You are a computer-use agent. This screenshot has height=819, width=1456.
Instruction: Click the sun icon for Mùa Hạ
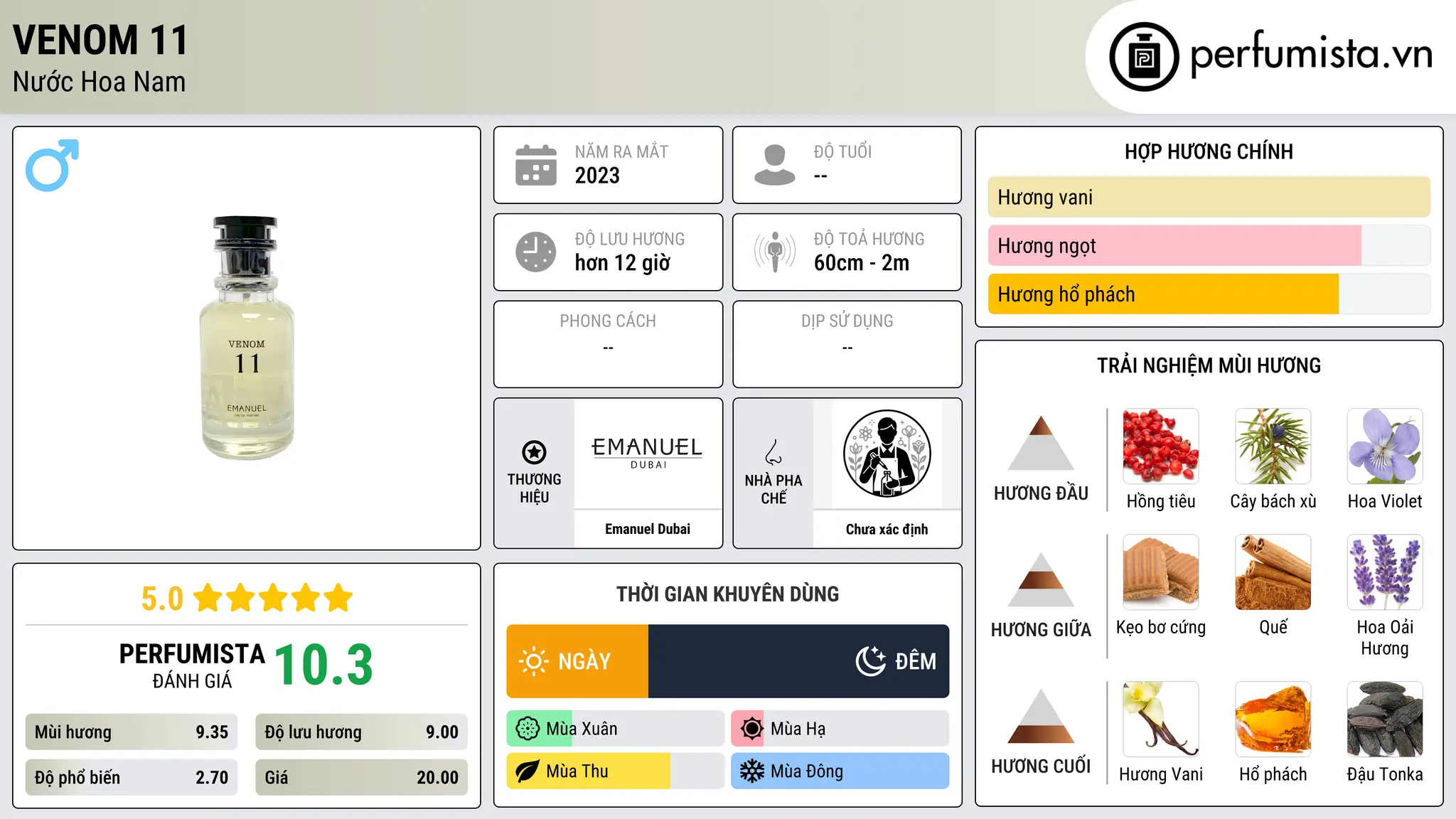coord(751,729)
